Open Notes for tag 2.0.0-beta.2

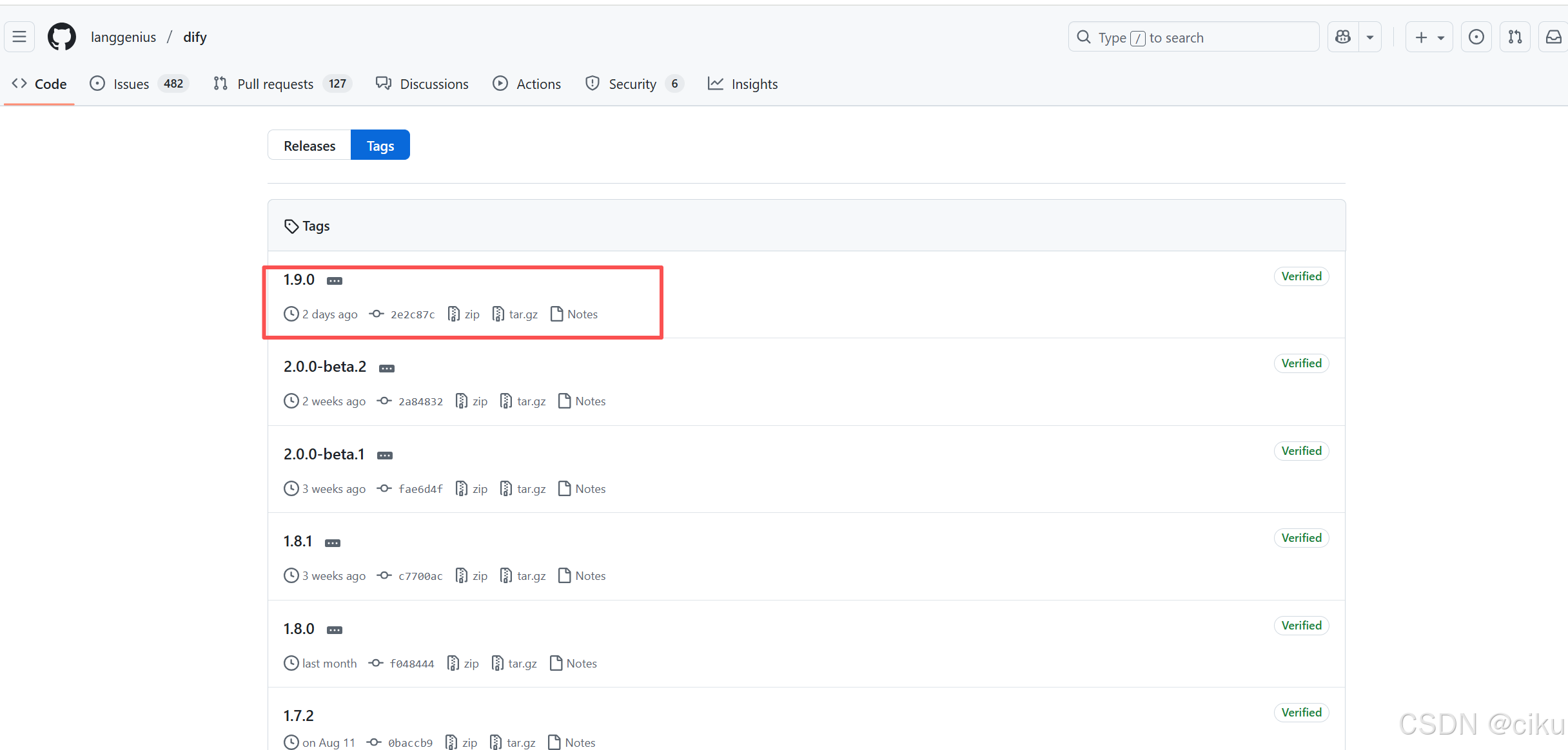tap(582, 401)
